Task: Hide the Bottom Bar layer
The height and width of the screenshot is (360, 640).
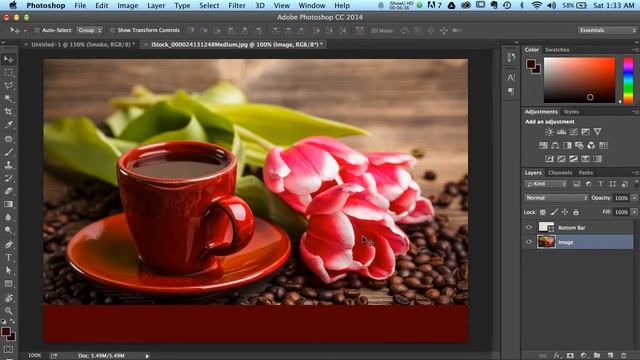Action: 529,227
